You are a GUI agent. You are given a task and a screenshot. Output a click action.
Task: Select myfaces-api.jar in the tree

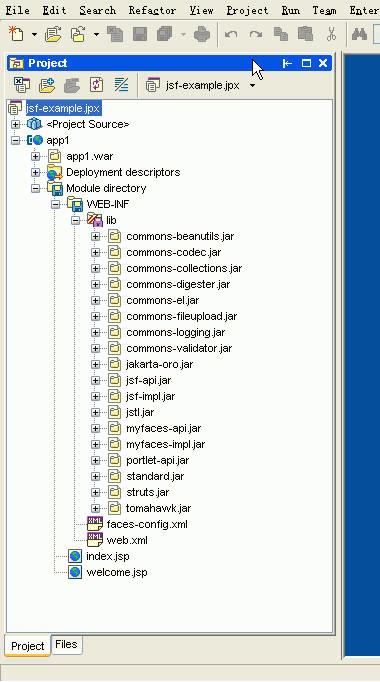163,428
